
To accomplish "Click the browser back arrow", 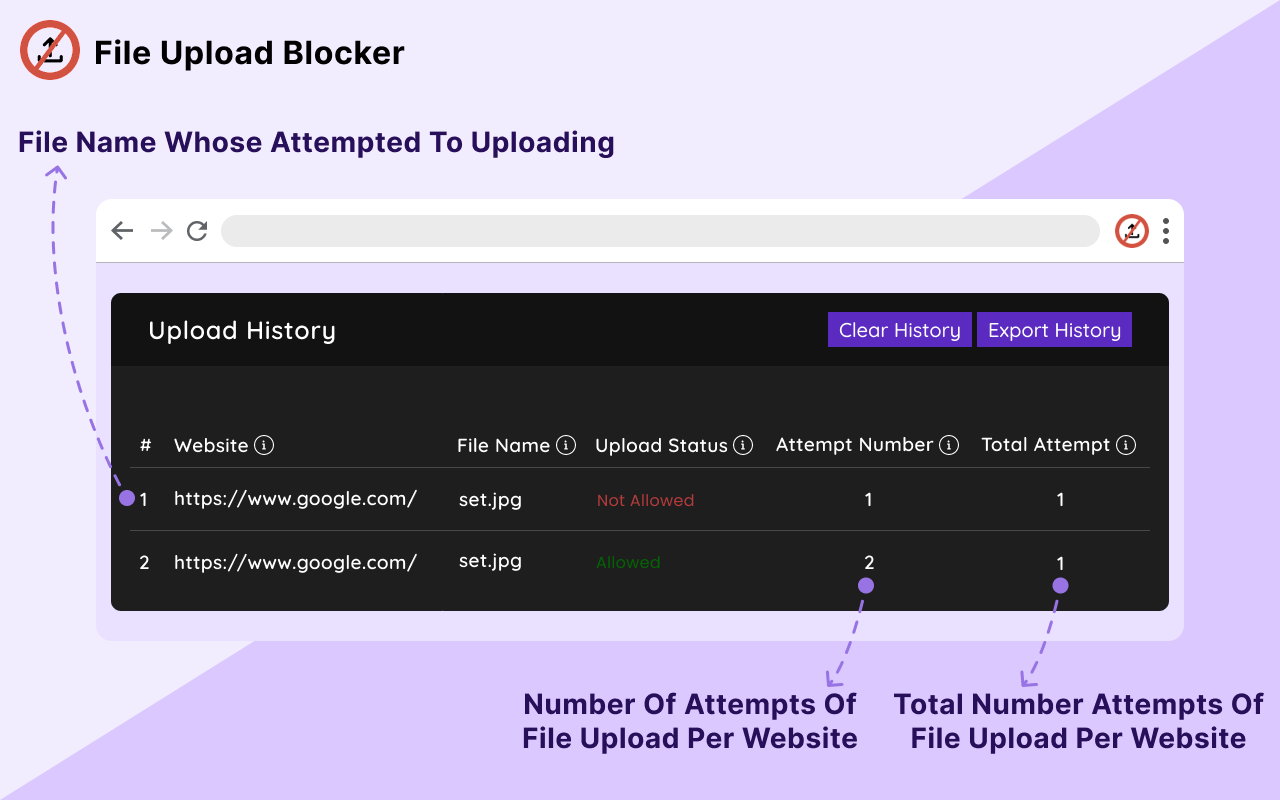I will coord(122,231).
